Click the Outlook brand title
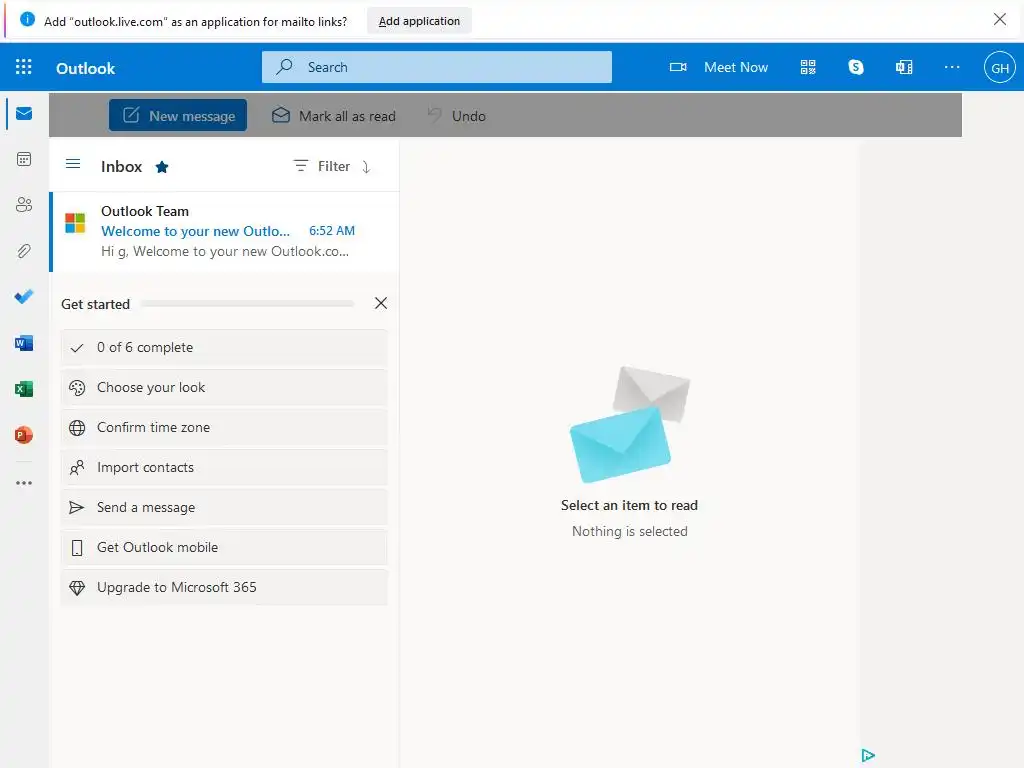The width and height of the screenshot is (1024, 768). pyautogui.click(x=86, y=69)
